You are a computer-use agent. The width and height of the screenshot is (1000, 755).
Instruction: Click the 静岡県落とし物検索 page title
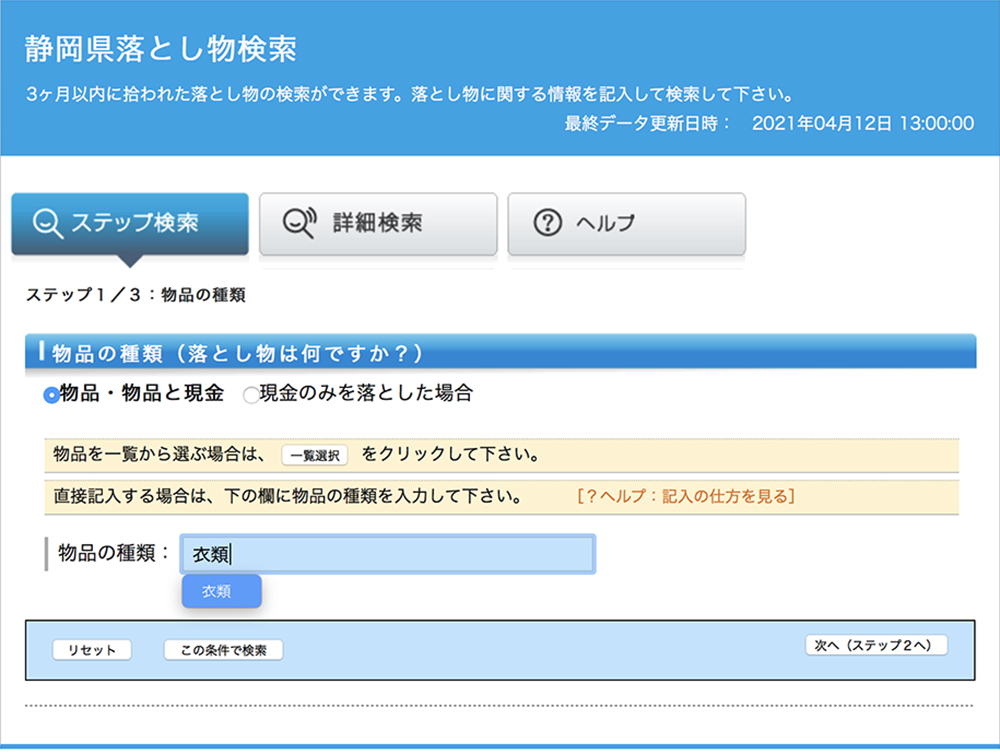(161, 49)
